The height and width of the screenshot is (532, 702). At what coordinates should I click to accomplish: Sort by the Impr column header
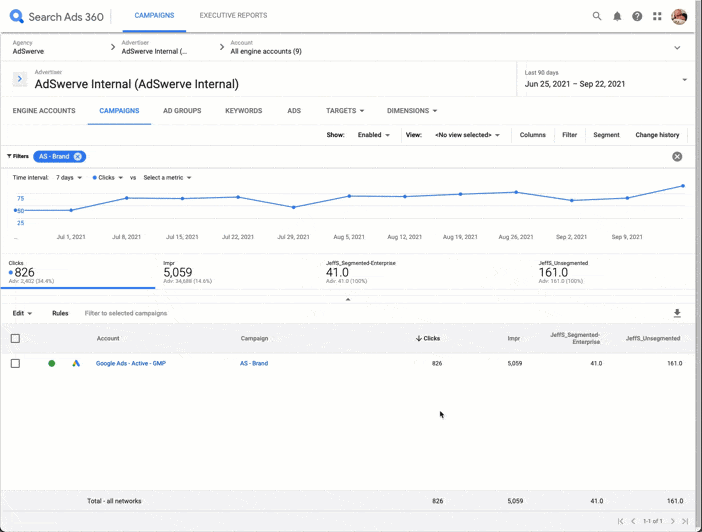point(514,338)
